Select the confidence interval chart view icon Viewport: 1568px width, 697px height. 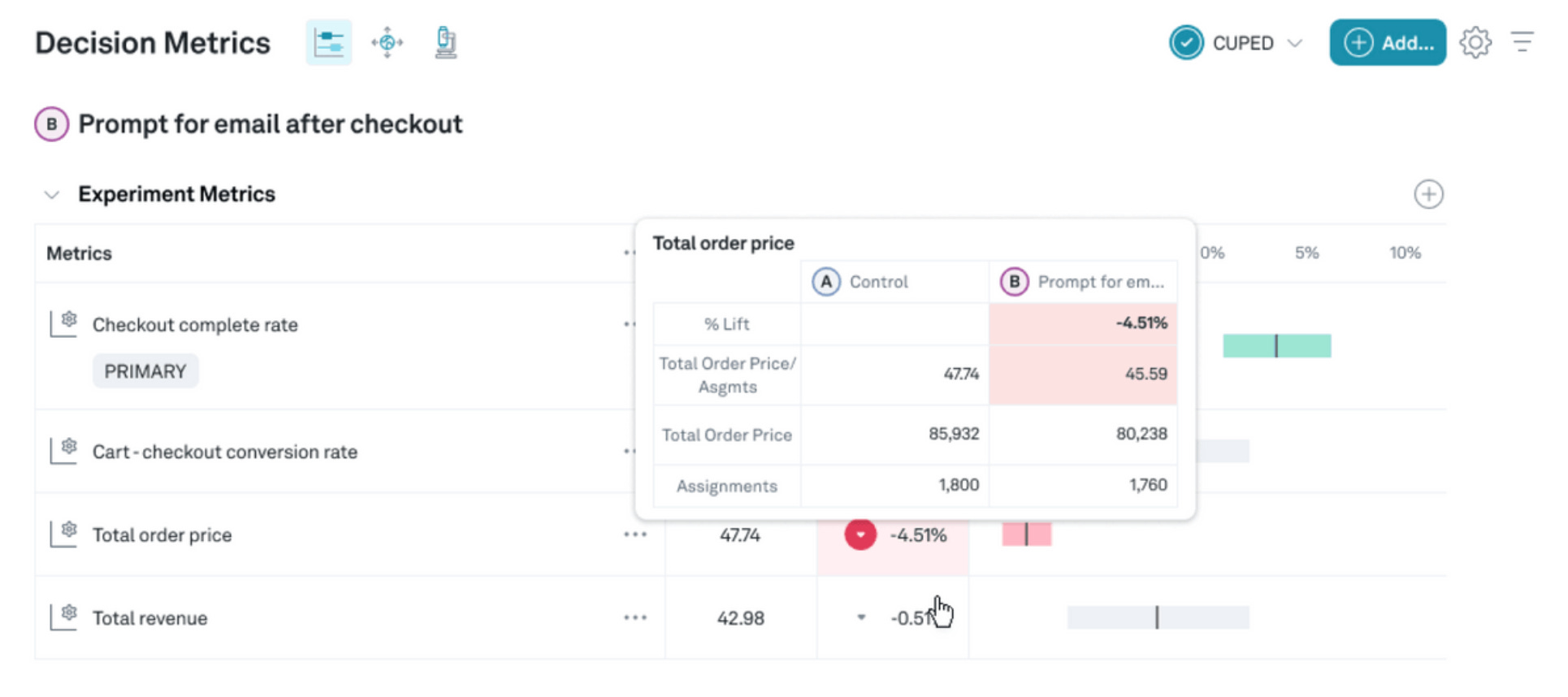(328, 42)
